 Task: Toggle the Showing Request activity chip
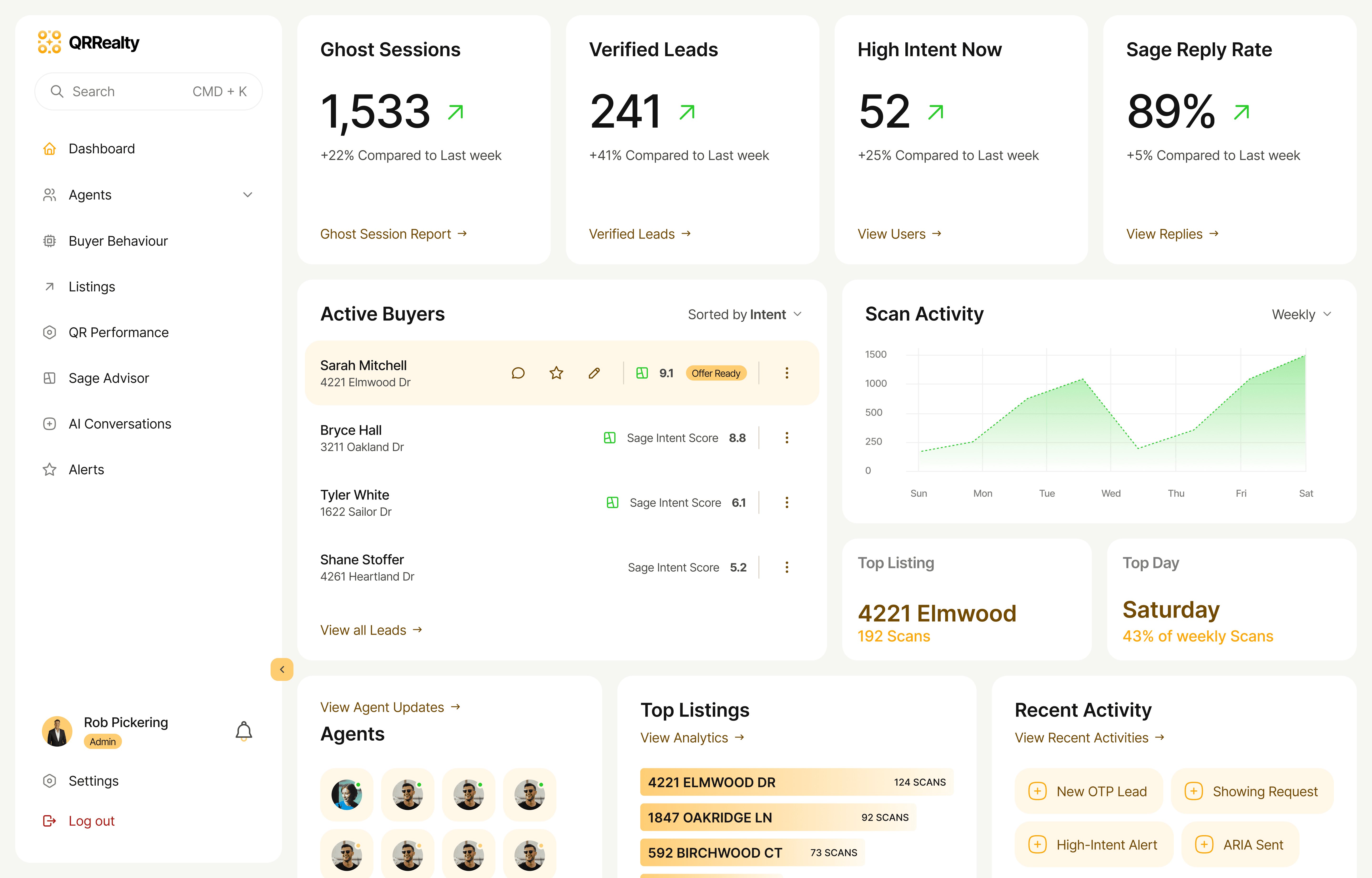(x=1252, y=791)
